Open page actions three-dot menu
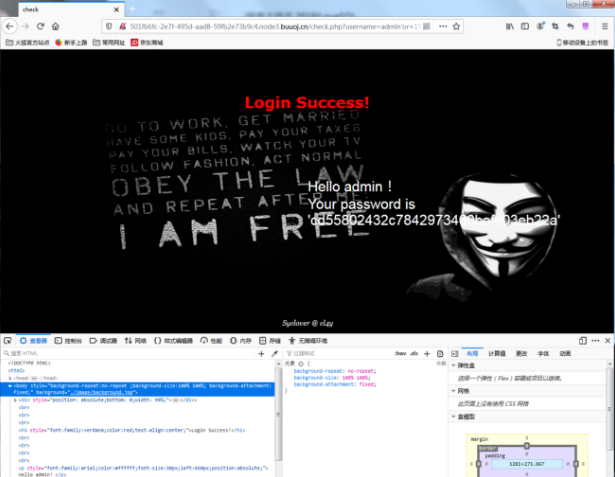615x477 pixels. (x=443, y=26)
